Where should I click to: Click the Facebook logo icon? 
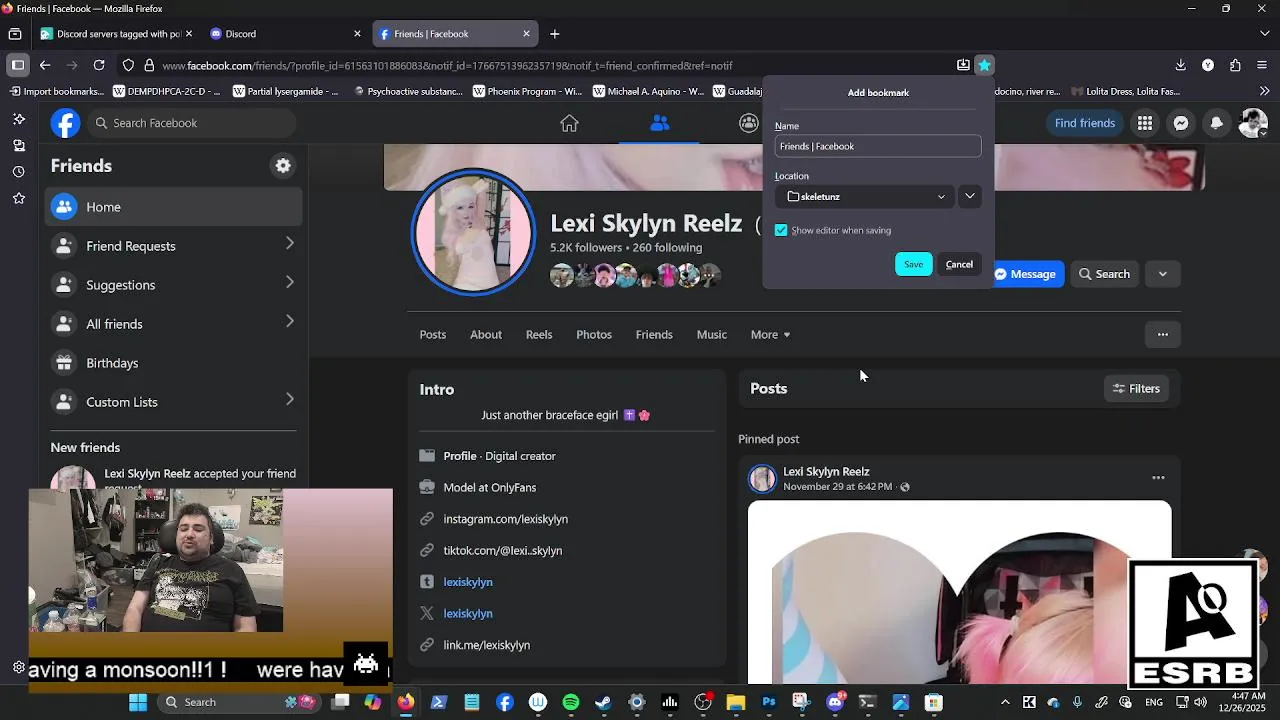(x=65, y=123)
